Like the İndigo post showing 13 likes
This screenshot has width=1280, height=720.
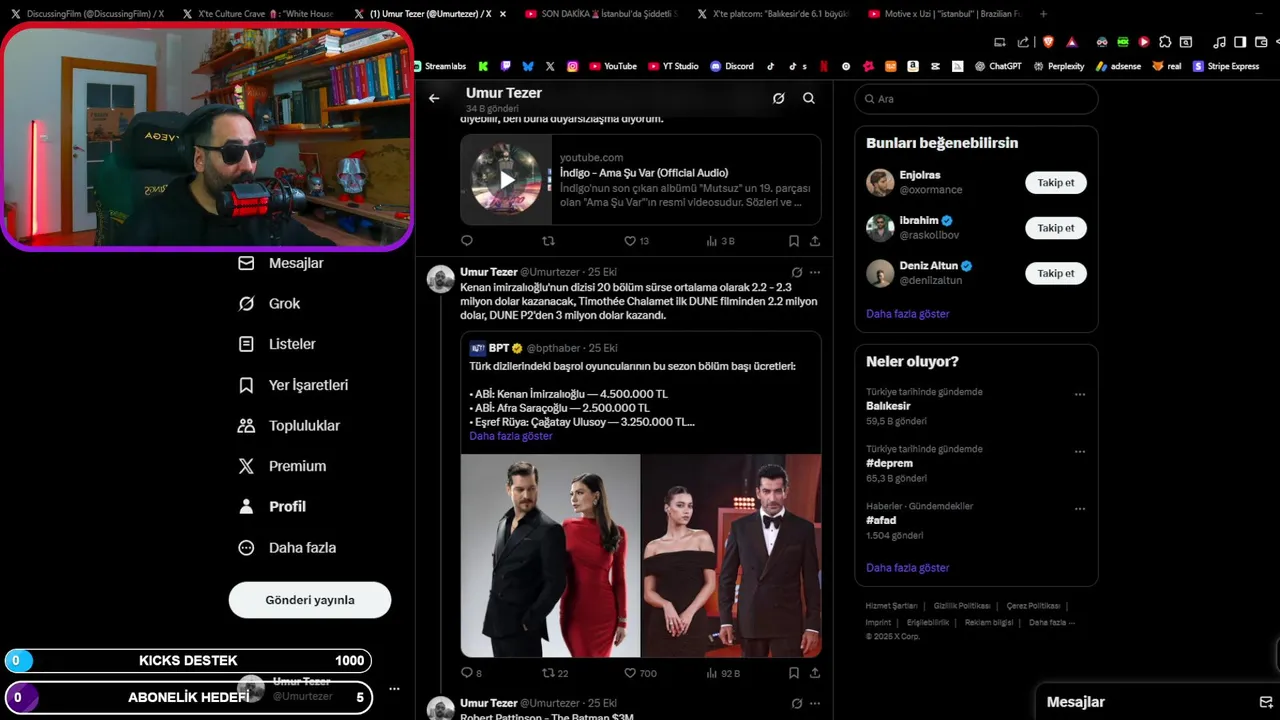coord(637,241)
